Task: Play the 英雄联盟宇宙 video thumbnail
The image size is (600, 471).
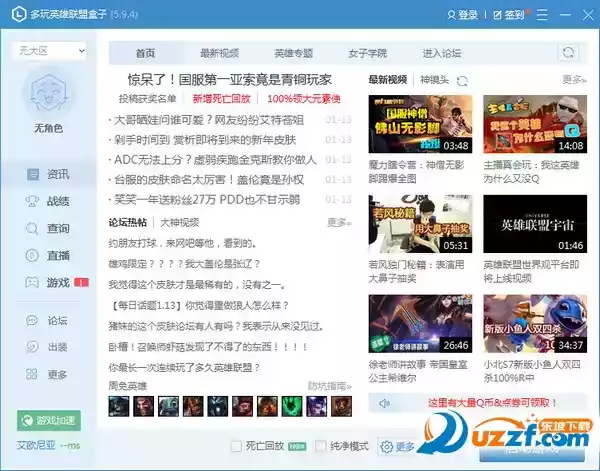Action: 535,224
